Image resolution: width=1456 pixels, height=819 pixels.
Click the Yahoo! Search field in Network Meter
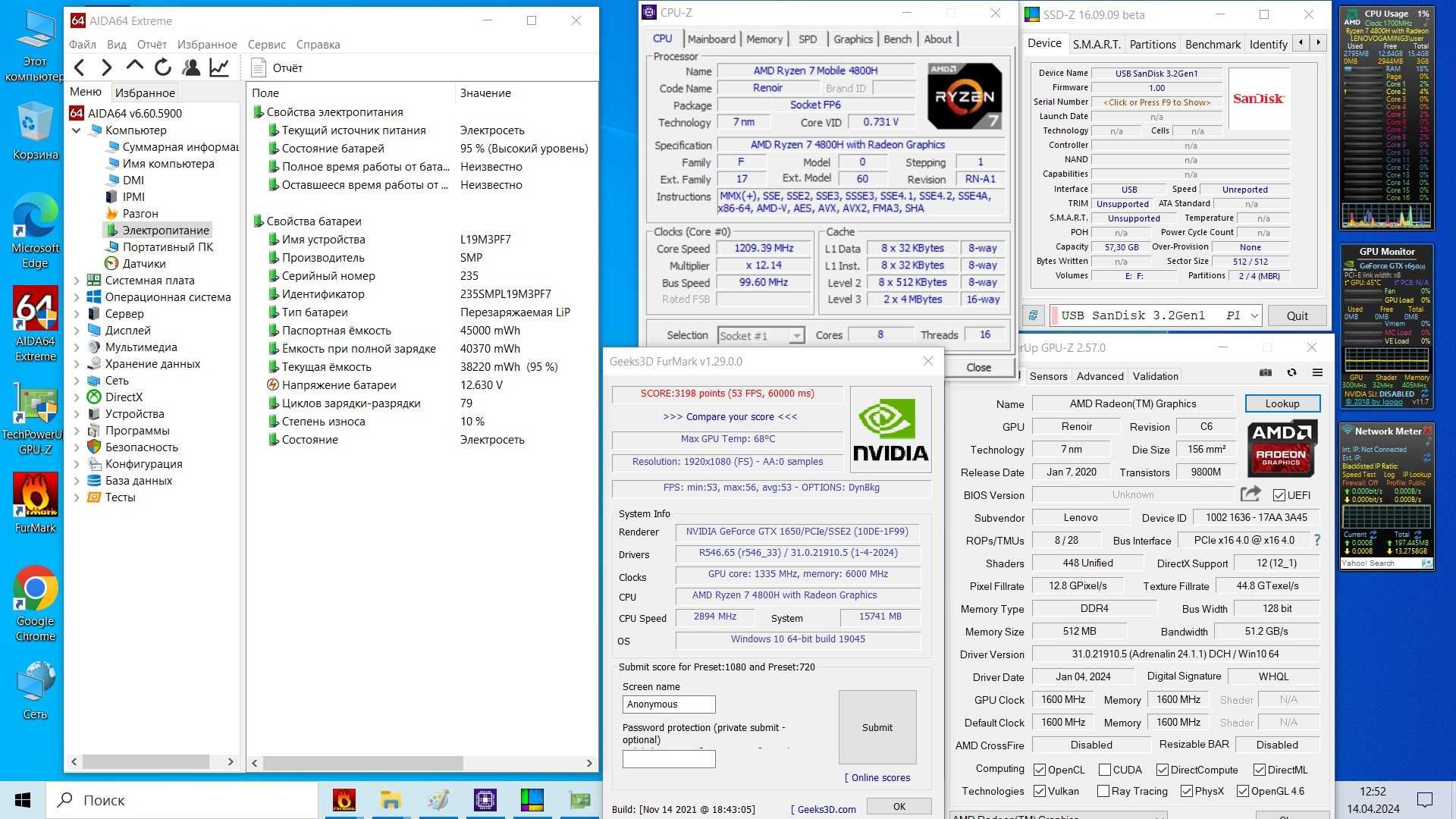pyautogui.click(x=1380, y=563)
